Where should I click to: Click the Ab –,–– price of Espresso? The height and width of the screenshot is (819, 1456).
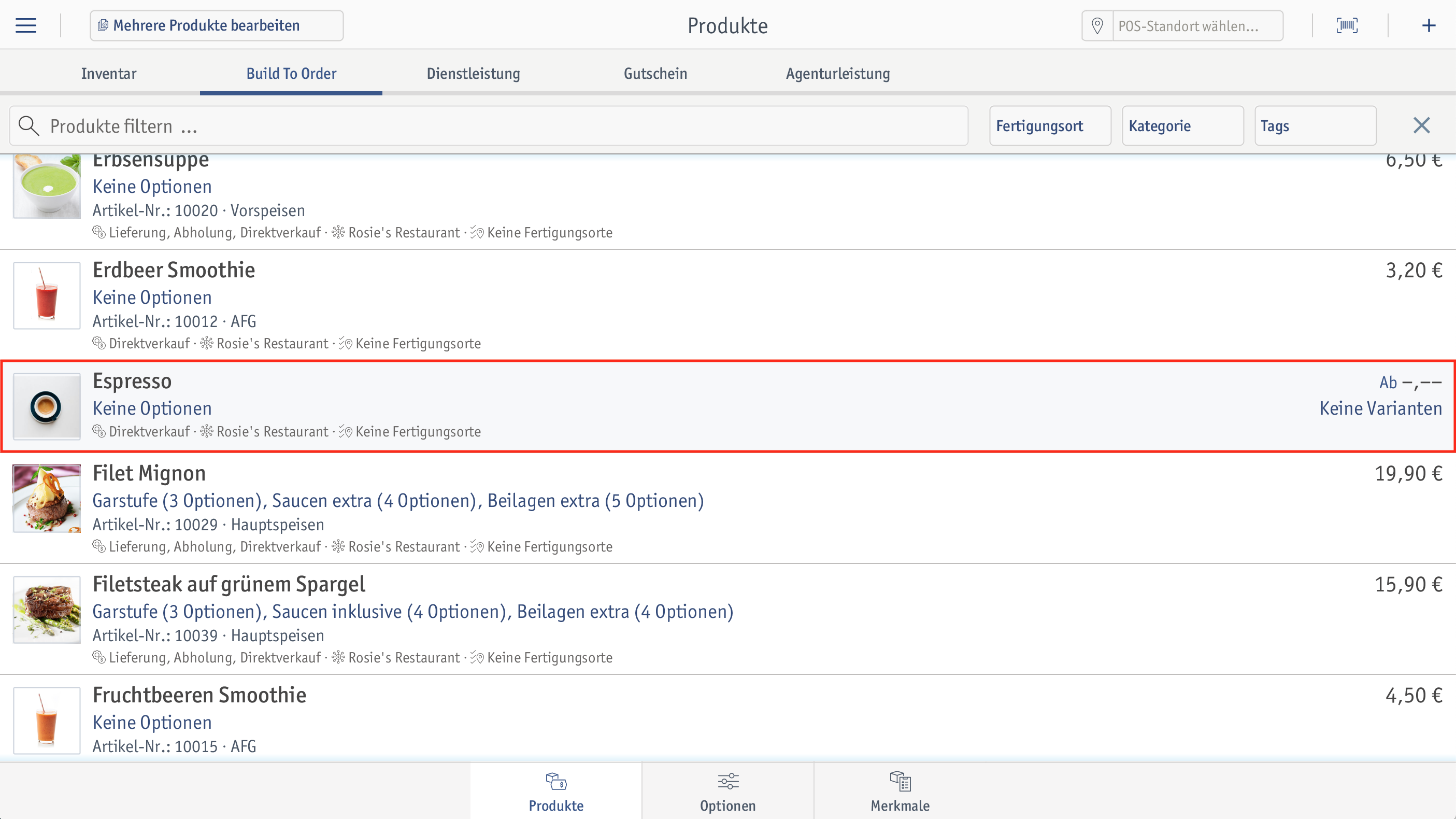(1410, 383)
